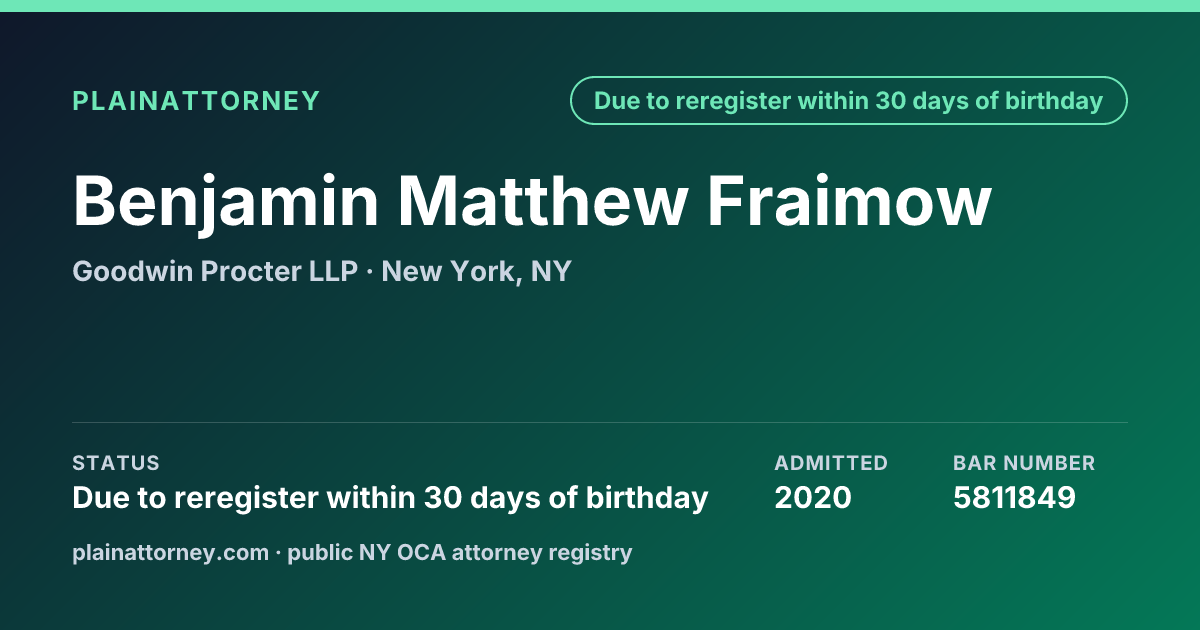Open the plainattorney.com footer link

click(x=170, y=552)
